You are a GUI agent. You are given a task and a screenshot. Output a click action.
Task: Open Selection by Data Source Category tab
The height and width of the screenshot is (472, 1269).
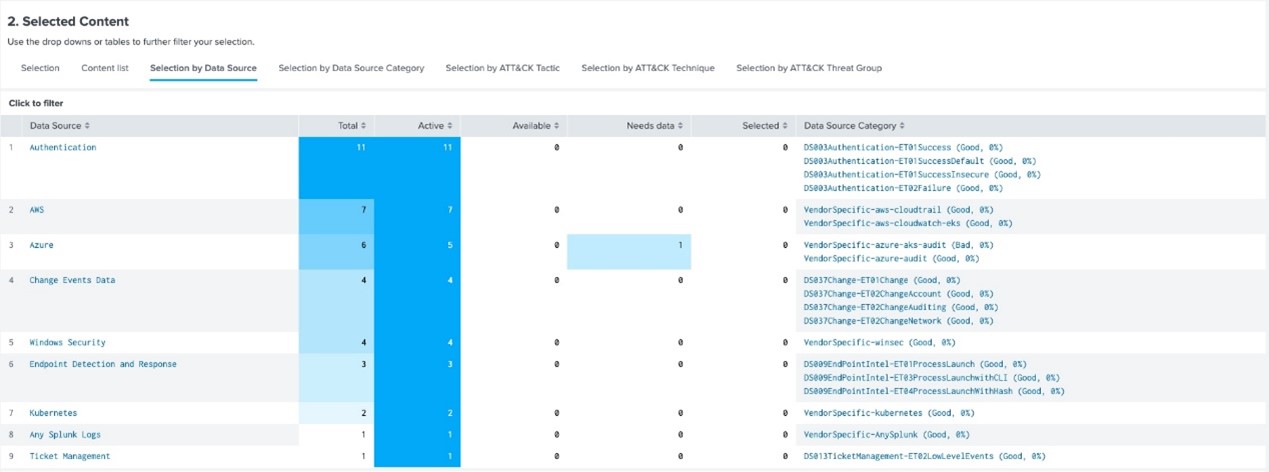[351, 68]
